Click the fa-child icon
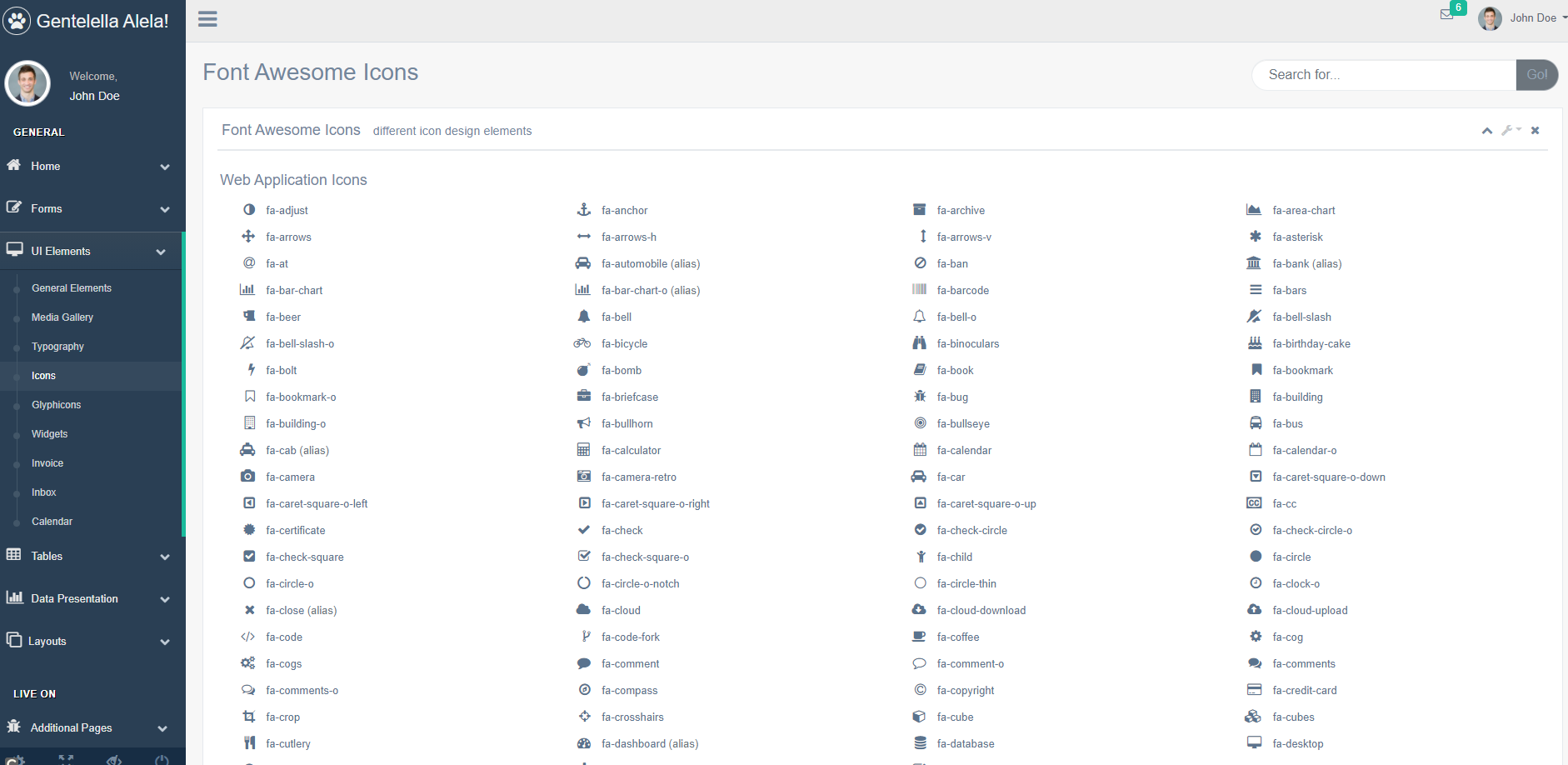The image size is (1568, 765). pyautogui.click(x=921, y=557)
